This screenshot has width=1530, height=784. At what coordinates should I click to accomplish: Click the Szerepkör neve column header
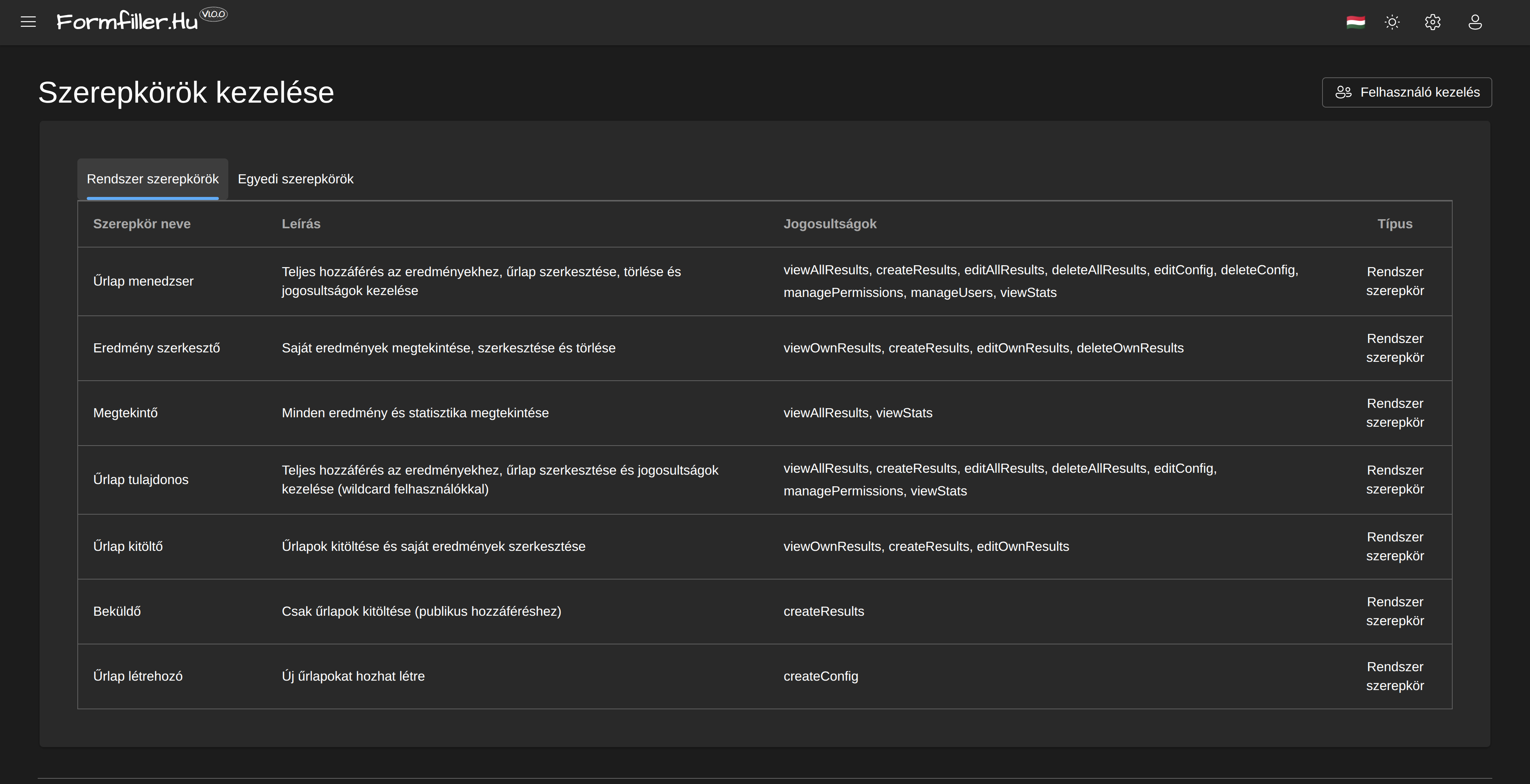pos(141,224)
